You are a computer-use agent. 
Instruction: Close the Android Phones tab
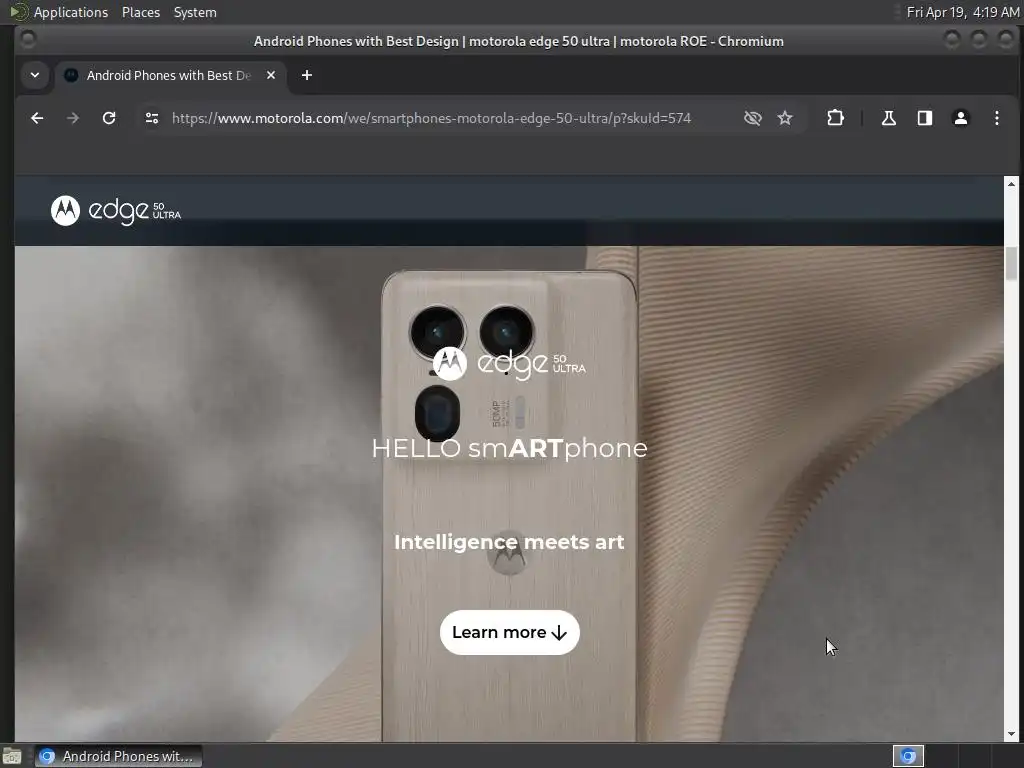pos(271,75)
